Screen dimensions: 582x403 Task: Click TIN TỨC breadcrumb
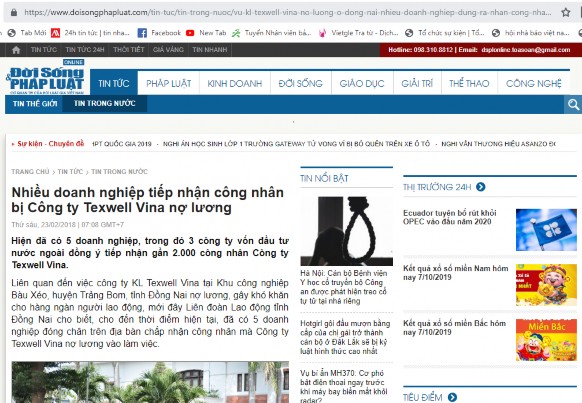tap(70, 171)
